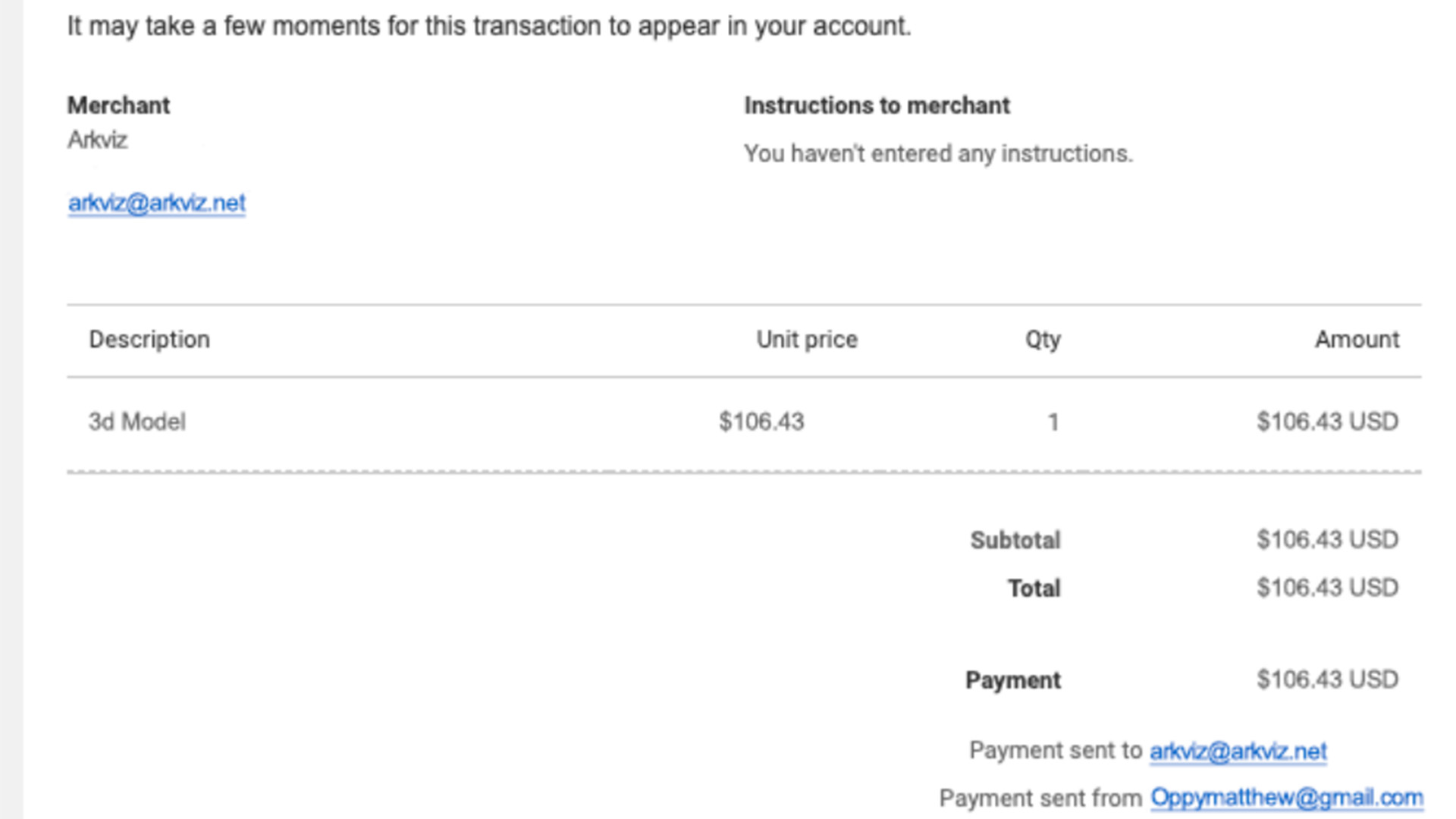Click the Subtotal label
Image resolution: width=1456 pixels, height=819 pixels.
click(x=1015, y=541)
